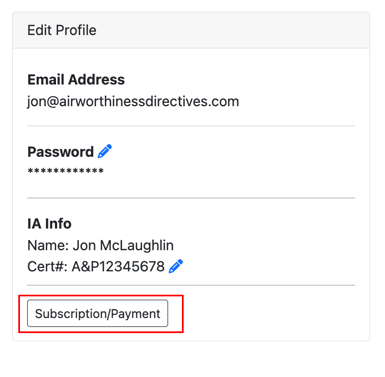Click the red highlight border around Subscription/Payment
Viewport: 385px width, 377px height.
101,296
